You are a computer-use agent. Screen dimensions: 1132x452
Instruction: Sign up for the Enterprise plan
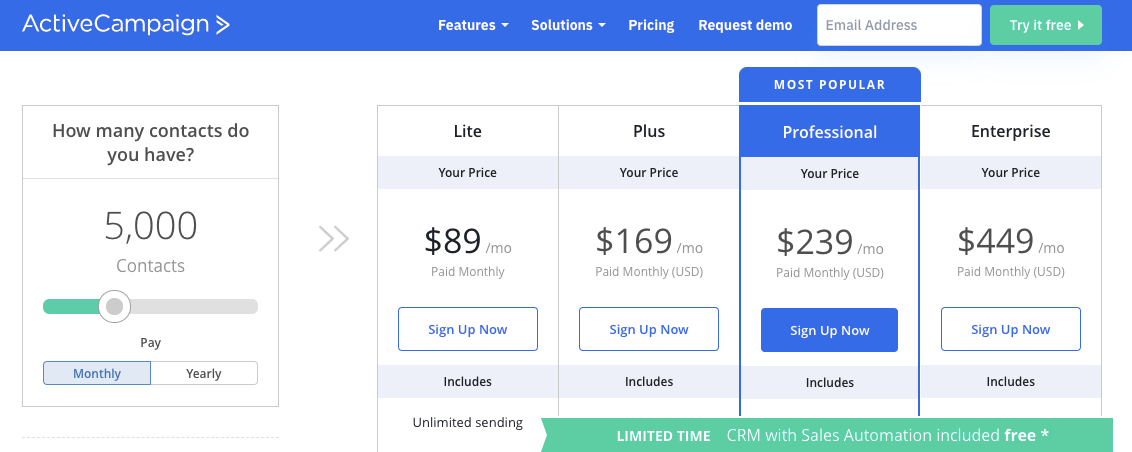pos(1011,329)
